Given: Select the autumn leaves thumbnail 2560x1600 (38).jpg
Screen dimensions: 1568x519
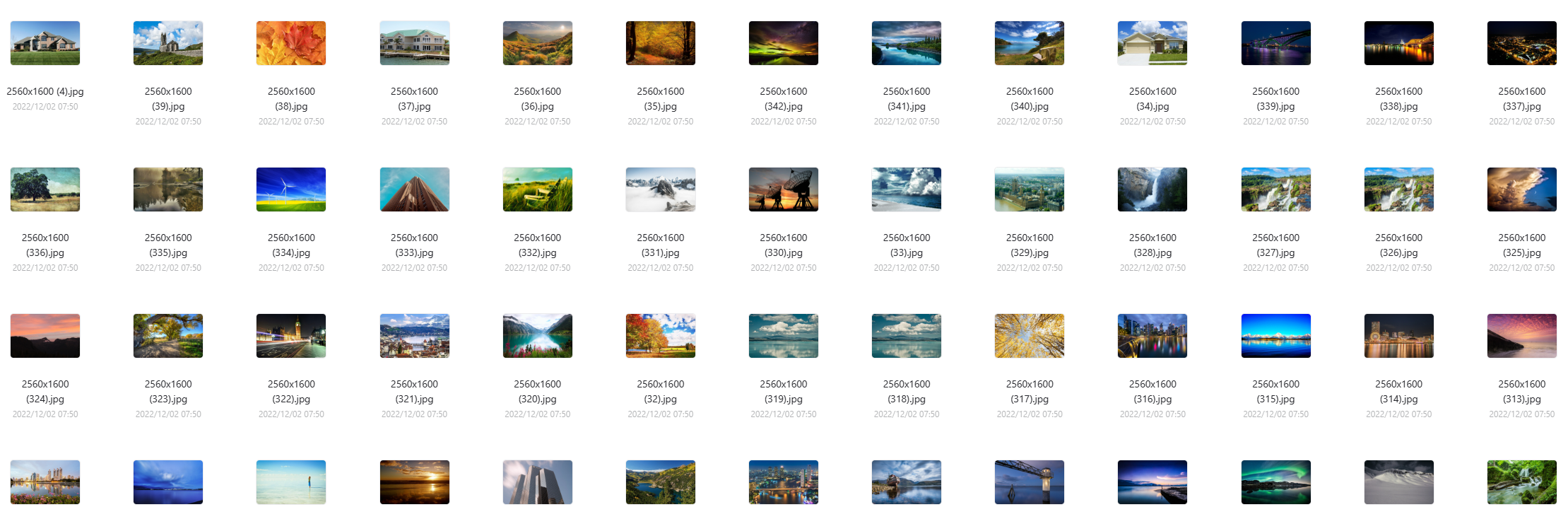Looking at the screenshot, I should (x=291, y=43).
